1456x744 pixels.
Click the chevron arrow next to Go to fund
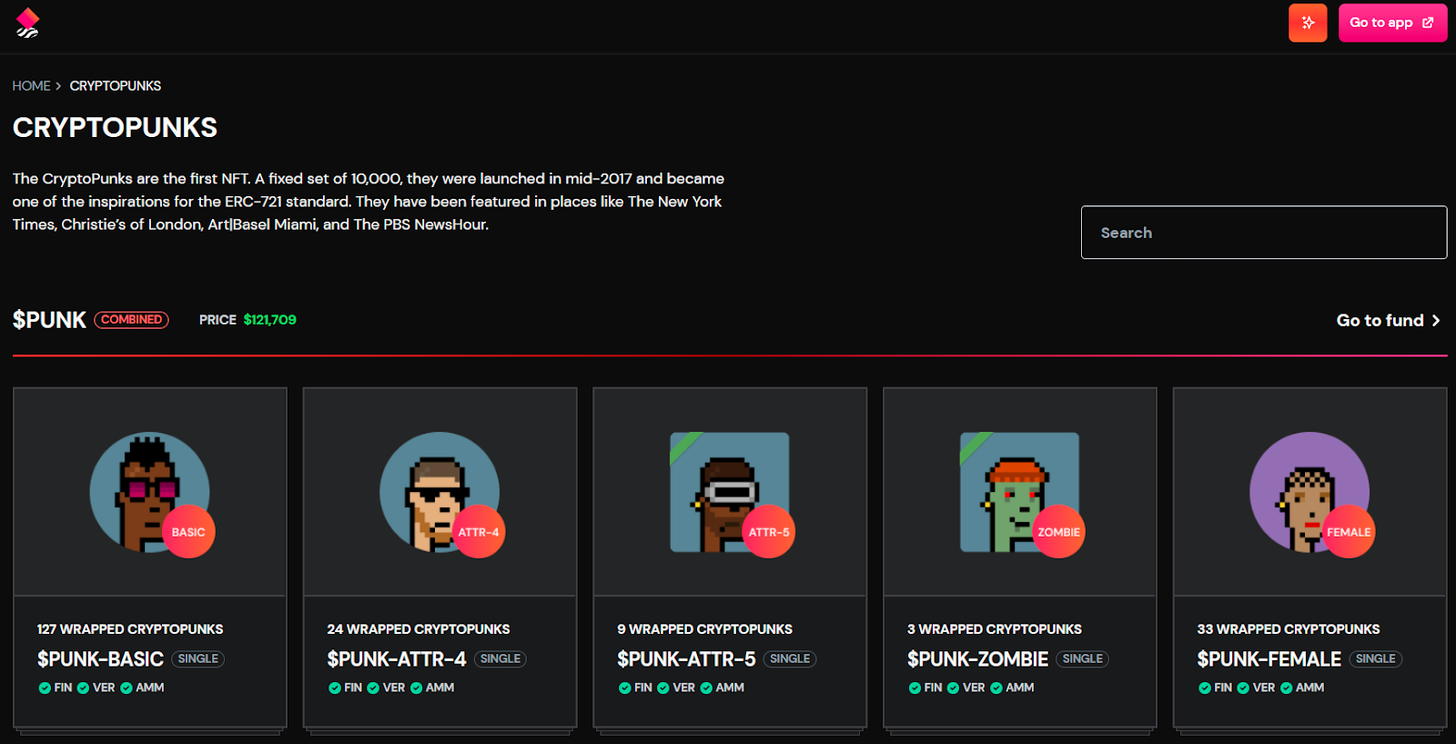pos(1436,320)
